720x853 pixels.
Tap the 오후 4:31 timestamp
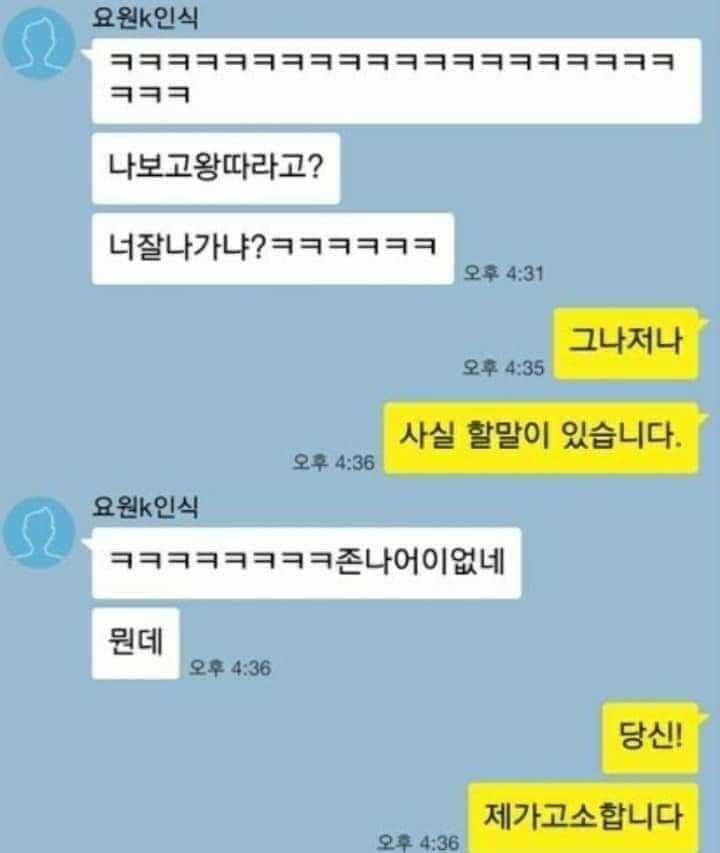pyautogui.click(x=504, y=273)
